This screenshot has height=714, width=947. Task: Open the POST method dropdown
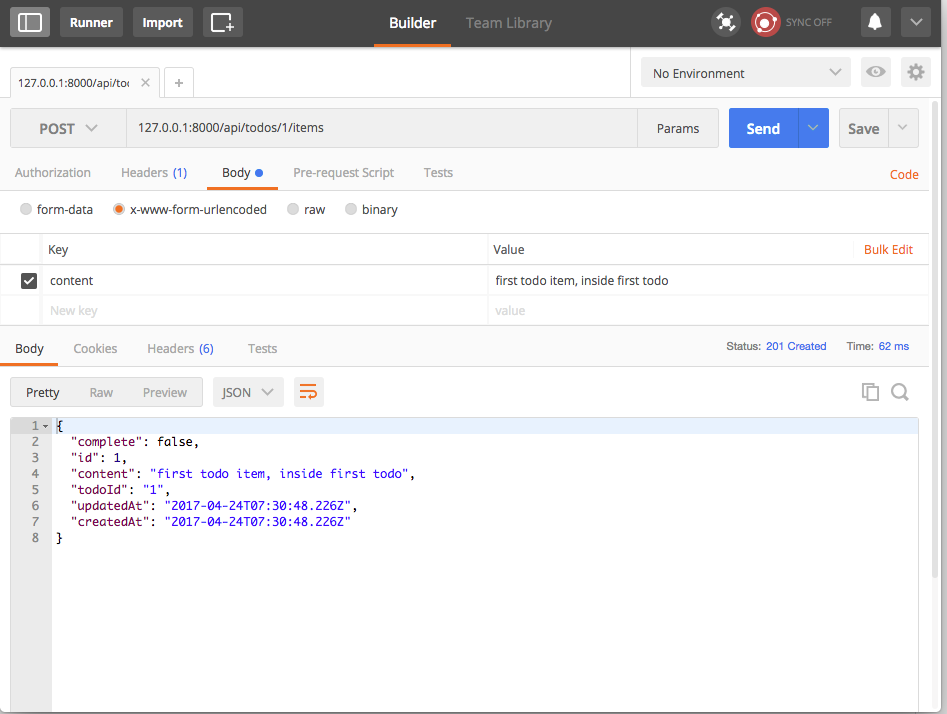click(x=68, y=128)
